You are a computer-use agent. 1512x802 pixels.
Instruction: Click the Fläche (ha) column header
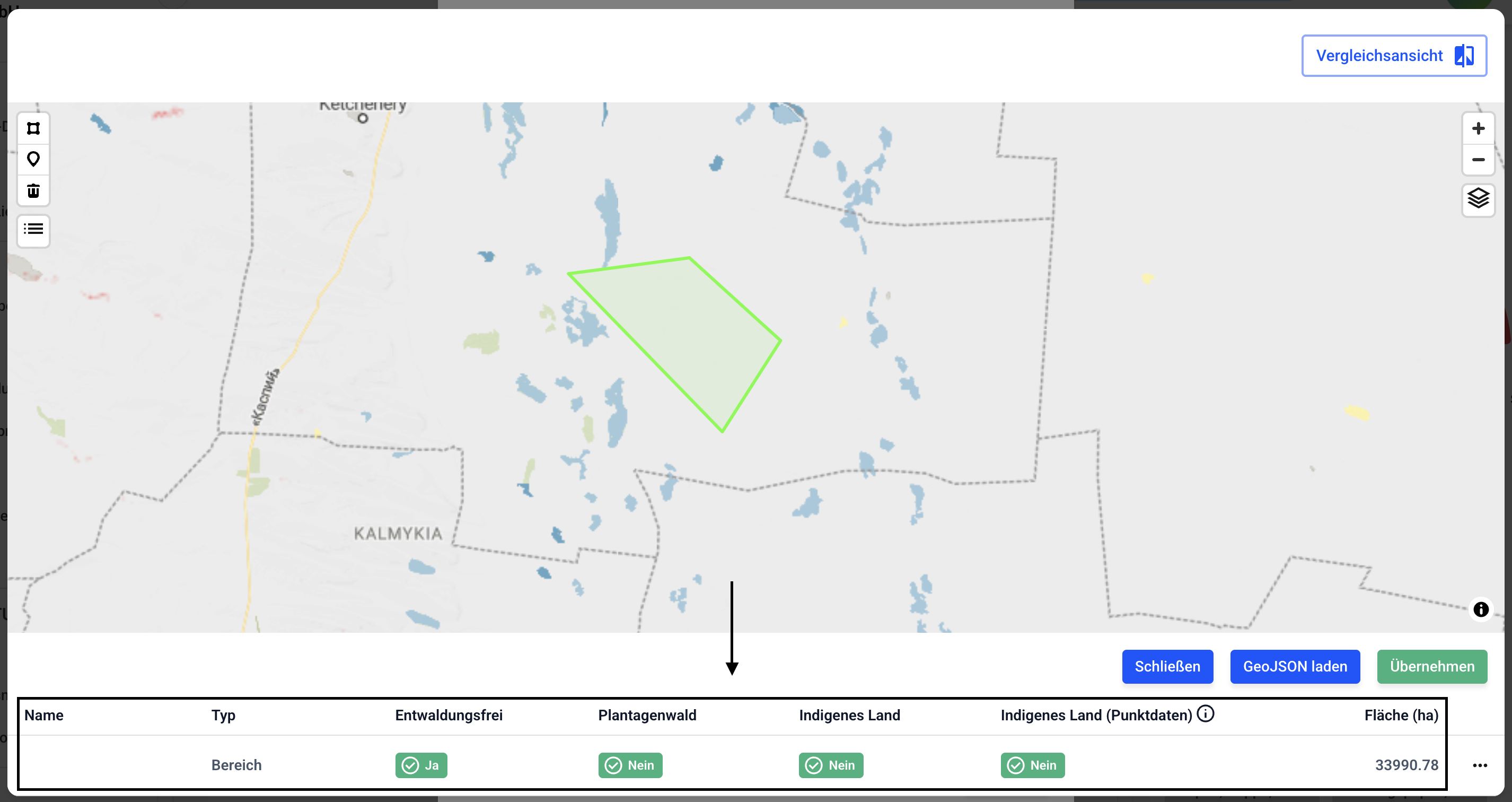[x=1401, y=715]
